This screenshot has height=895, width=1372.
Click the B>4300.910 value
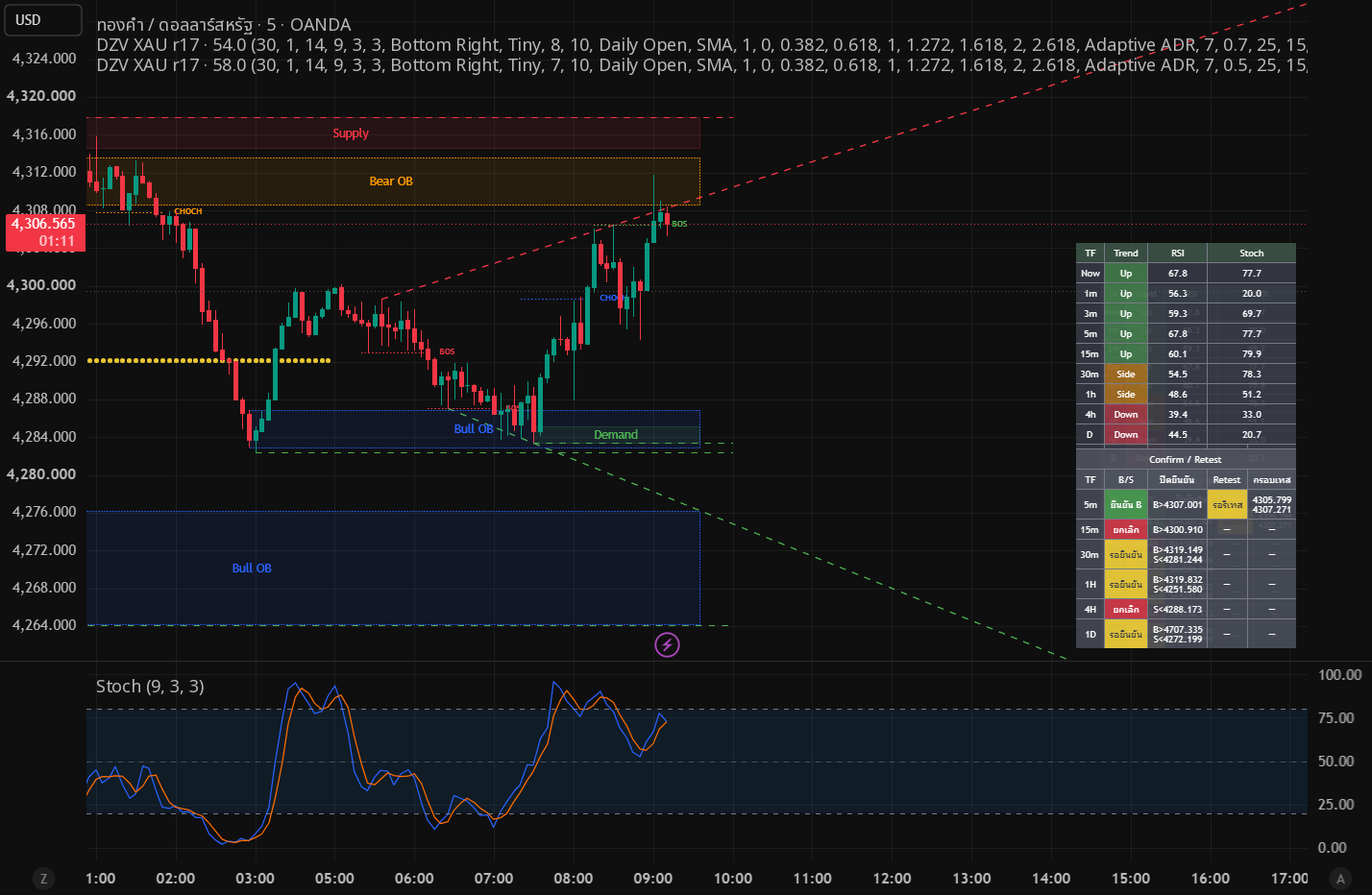tap(1178, 530)
